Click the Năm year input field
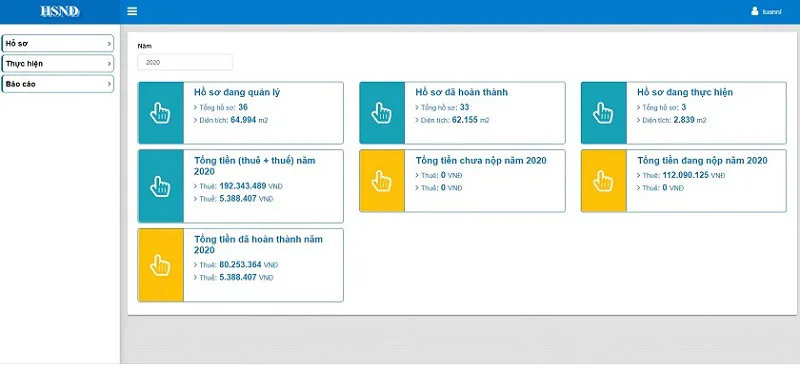Image resolution: width=800 pixels, height=368 pixels. point(185,62)
